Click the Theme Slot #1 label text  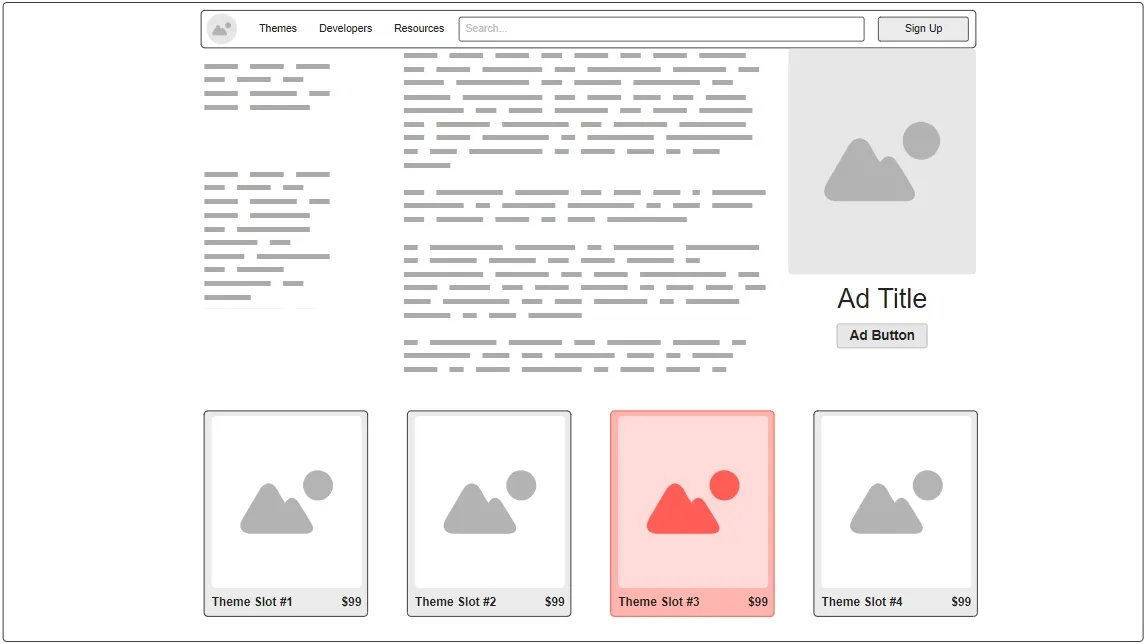point(252,602)
